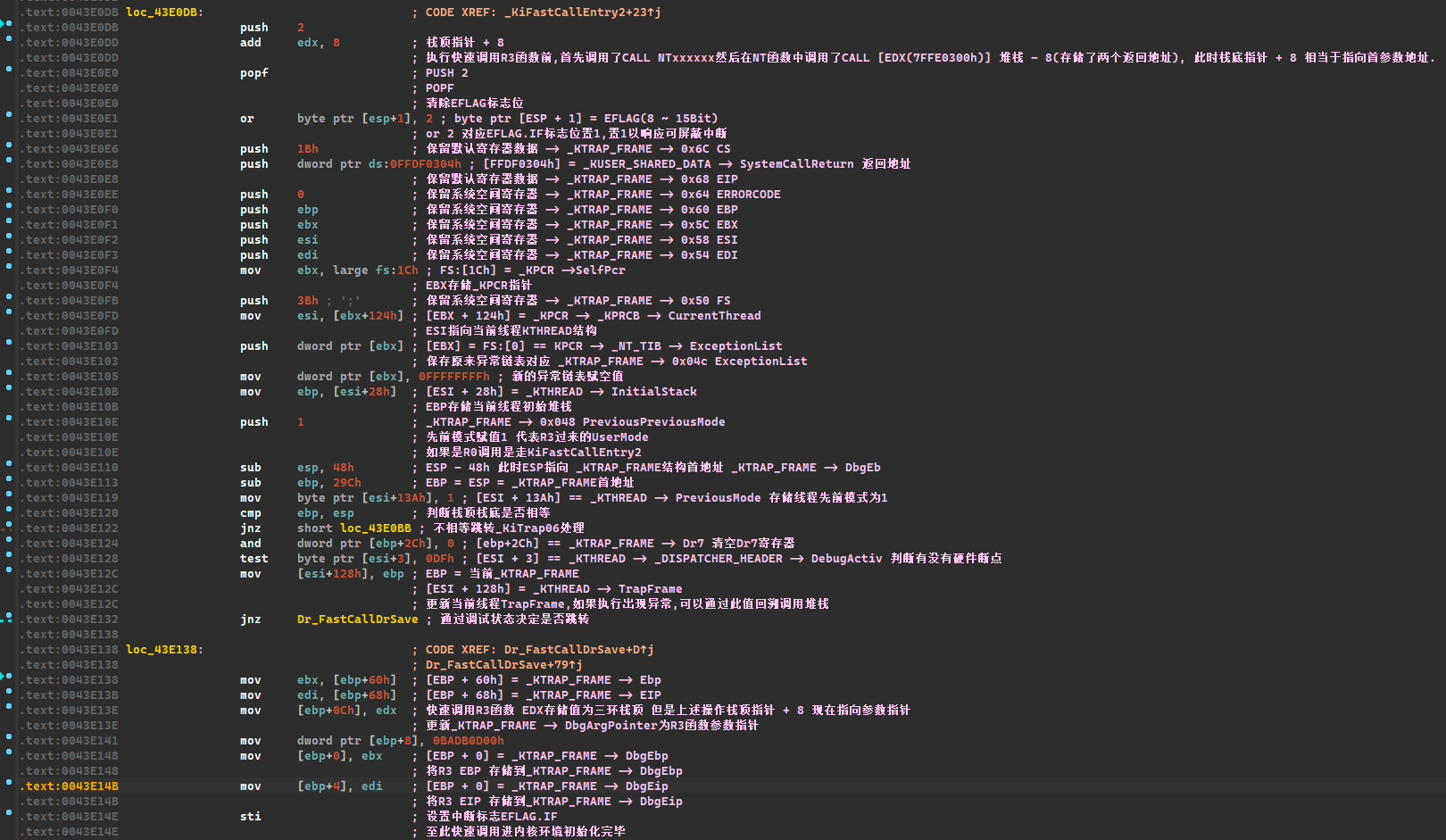Viewport: 1446px width, 840px height.
Task: Click the 'or' instruction mnemonic
Action: pyautogui.click(x=247, y=119)
